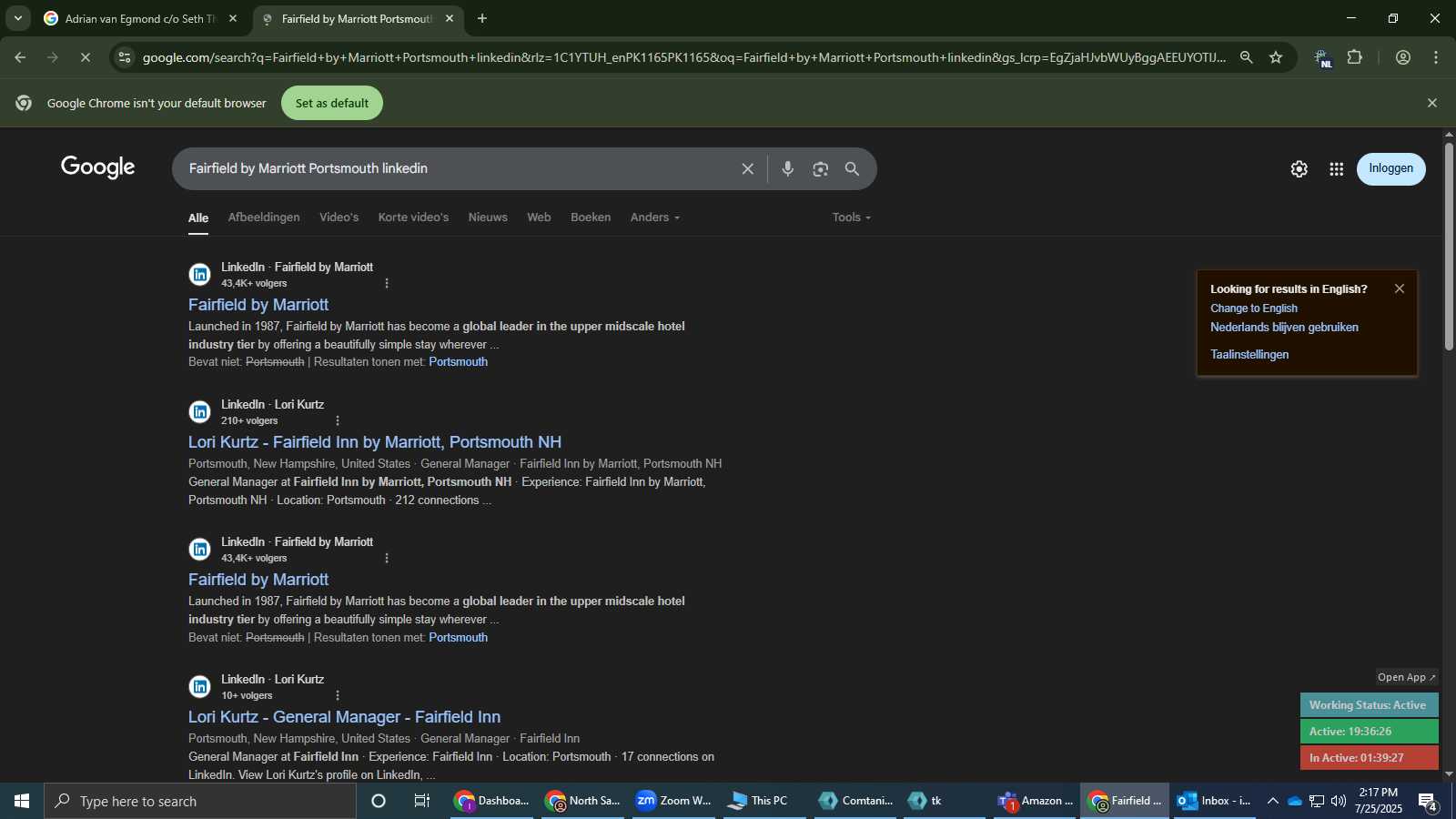Click Working Status: Active indicator
Viewport: 1456px width, 819px height.
[1369, 705]
